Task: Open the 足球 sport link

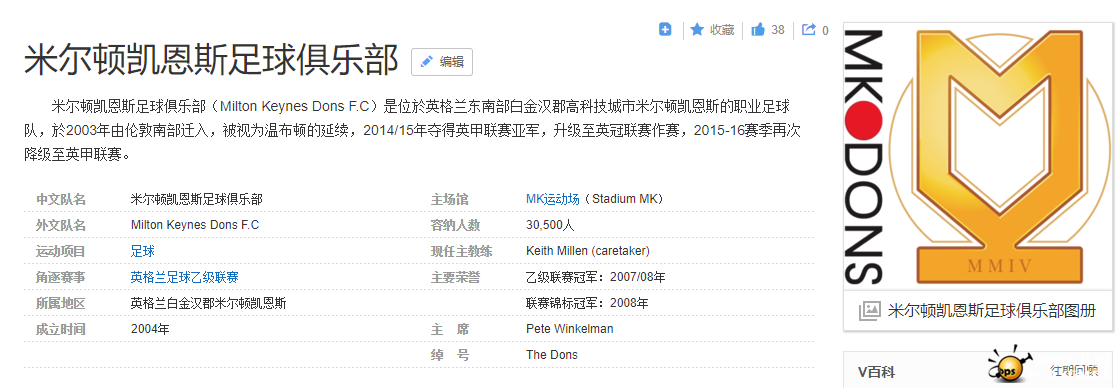Action: coord(143,251)
